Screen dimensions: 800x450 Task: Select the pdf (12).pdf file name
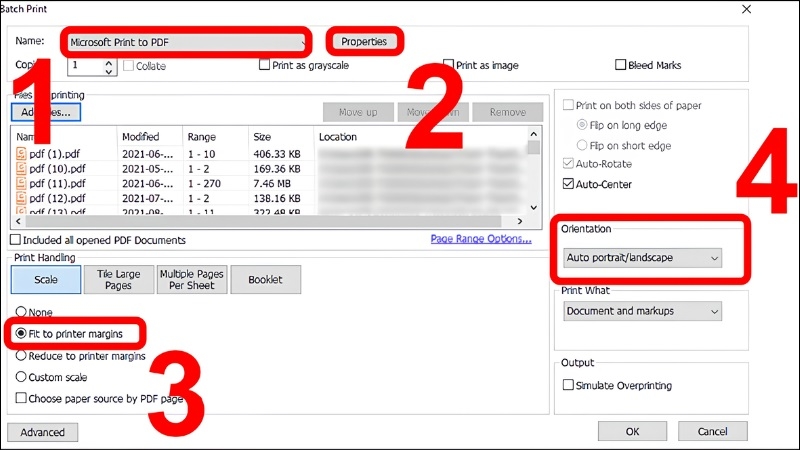point(58,198)
